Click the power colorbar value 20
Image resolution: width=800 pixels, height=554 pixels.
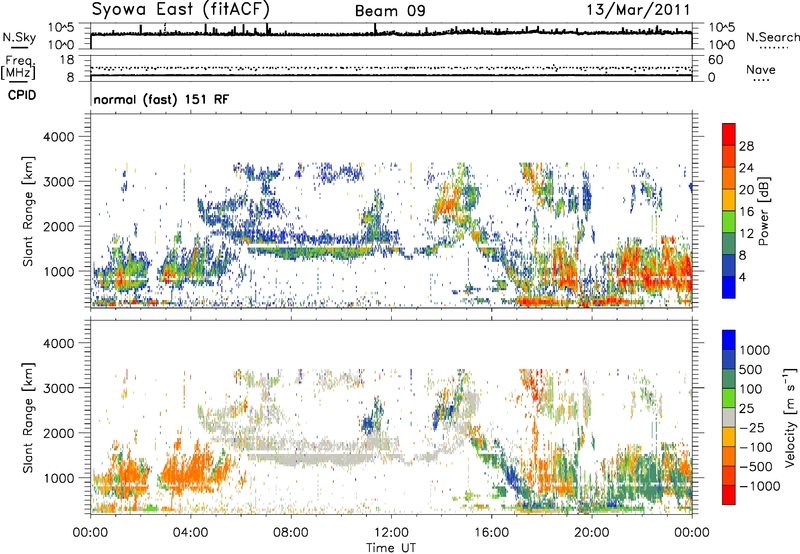746,190
